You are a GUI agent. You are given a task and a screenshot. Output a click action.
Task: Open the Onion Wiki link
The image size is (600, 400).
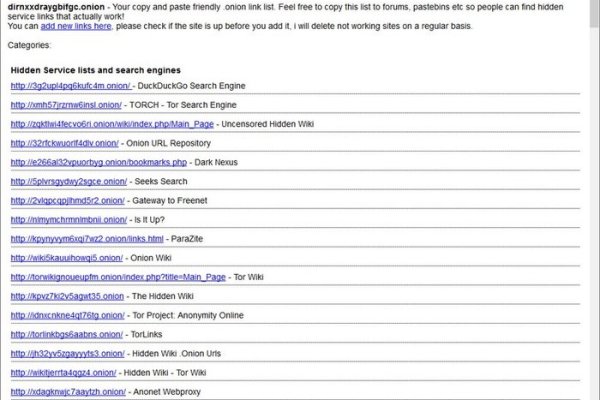pyautogui.click(x=67, y=257)
